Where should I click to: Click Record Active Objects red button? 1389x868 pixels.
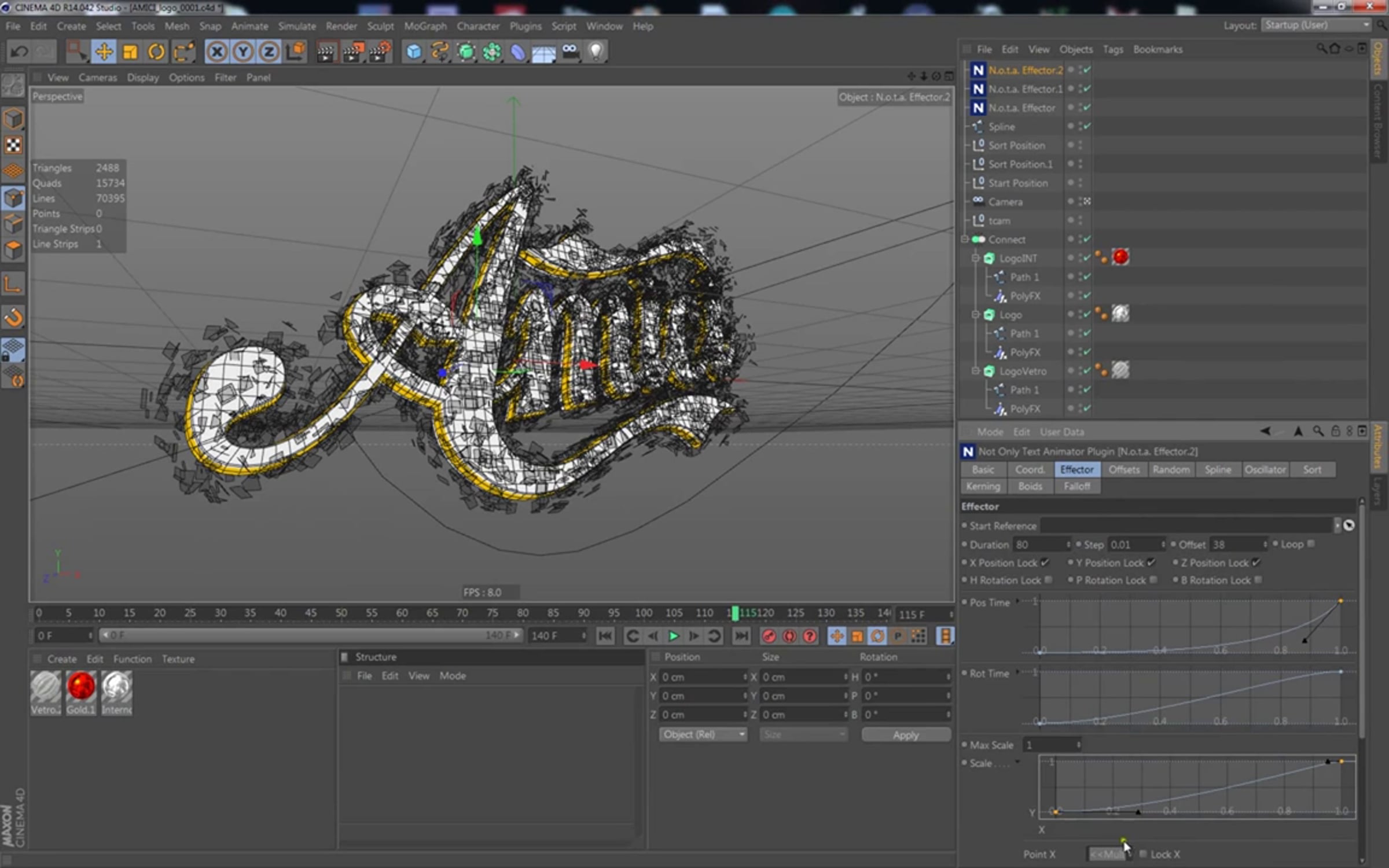(769, 636)
